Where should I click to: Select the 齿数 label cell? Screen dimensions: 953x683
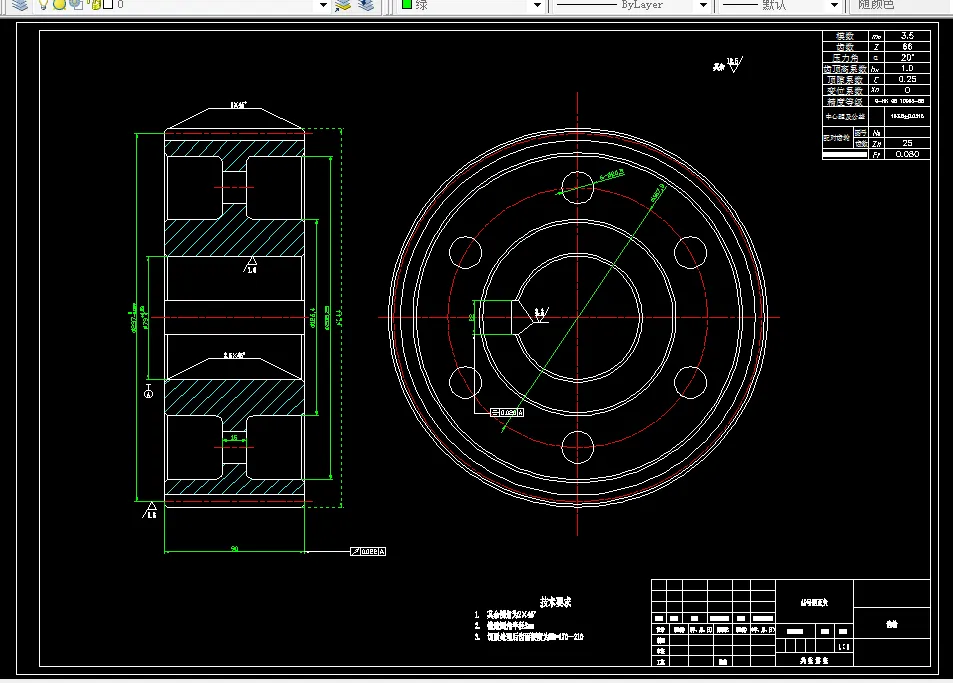tap(845, 47)
